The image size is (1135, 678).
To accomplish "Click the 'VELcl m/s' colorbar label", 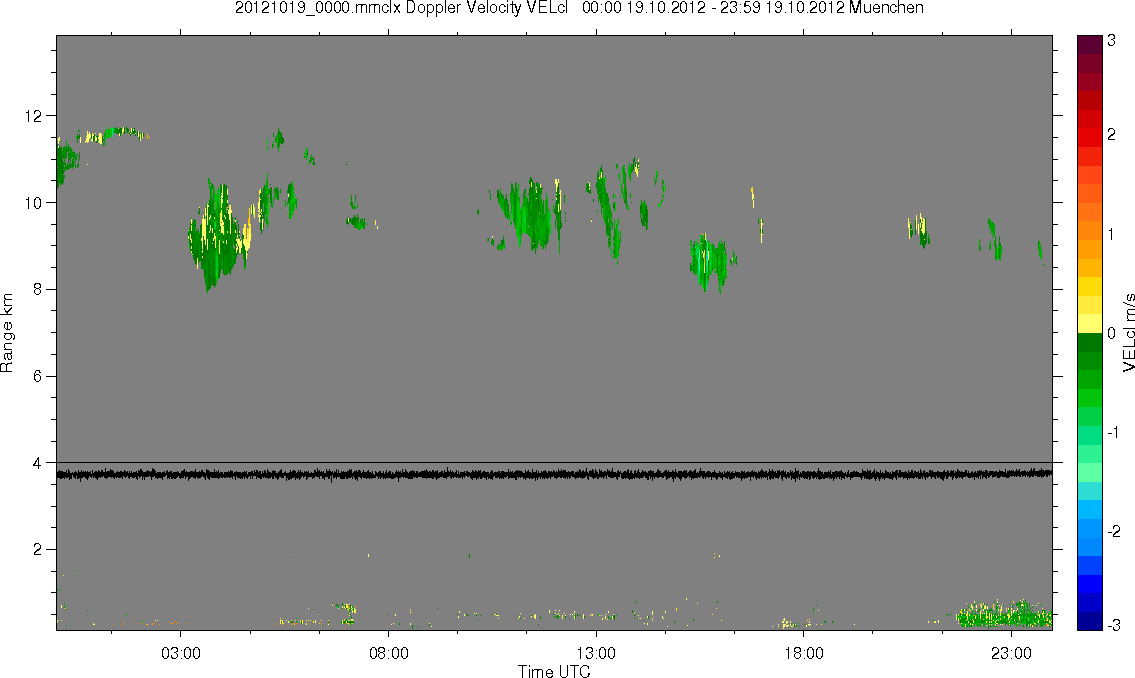I will coord(1128,333).
